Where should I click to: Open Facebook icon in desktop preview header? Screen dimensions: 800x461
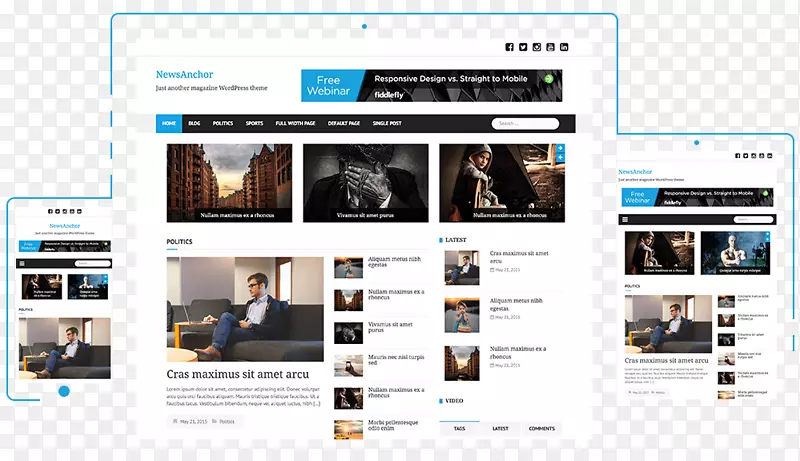coord(509,47)
